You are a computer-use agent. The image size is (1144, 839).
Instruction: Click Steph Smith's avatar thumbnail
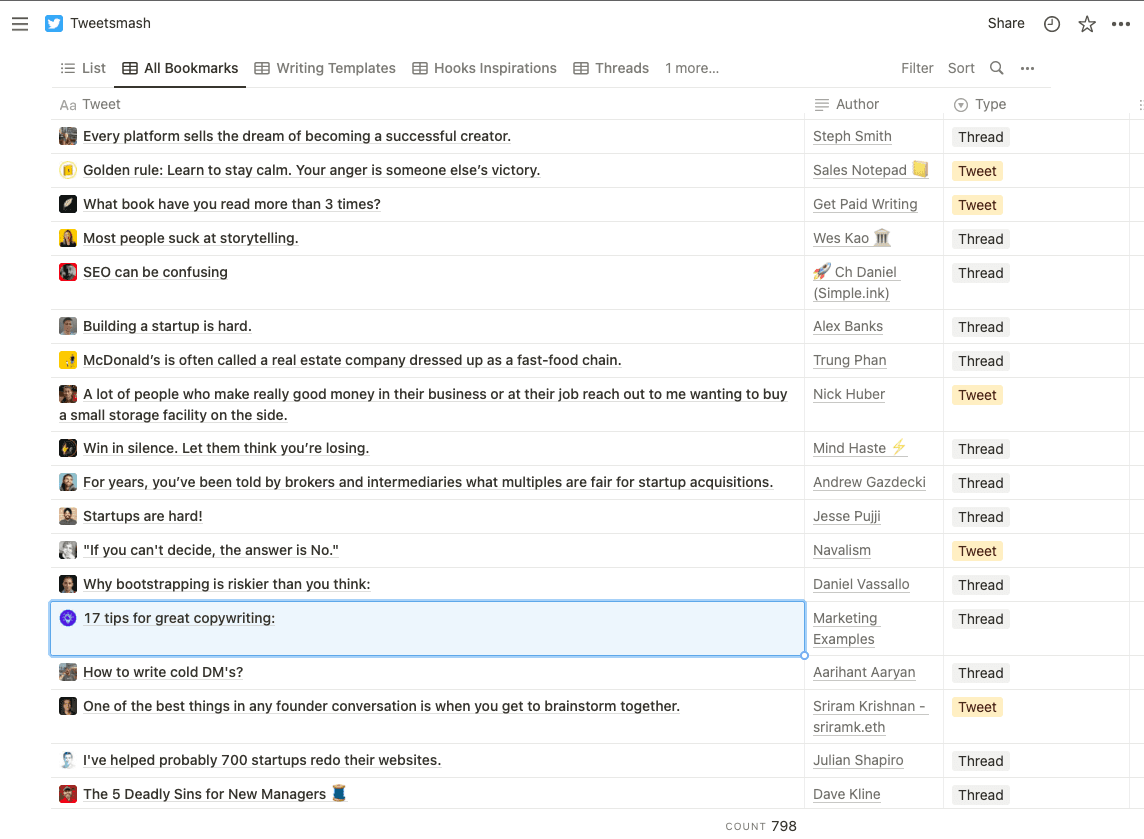[67, 135]
